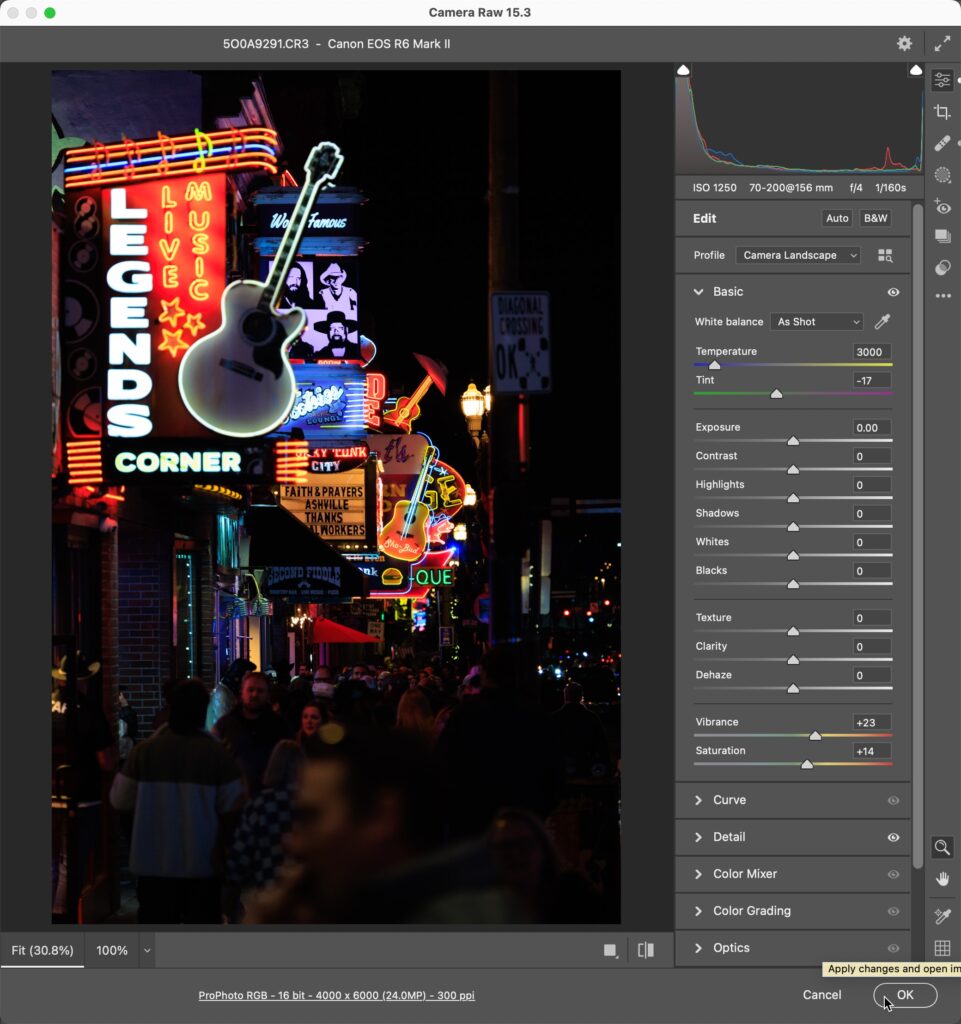Click the Auto adjustment button
The width and height of the screenshot is (961, 1024).
pos(837,218)
